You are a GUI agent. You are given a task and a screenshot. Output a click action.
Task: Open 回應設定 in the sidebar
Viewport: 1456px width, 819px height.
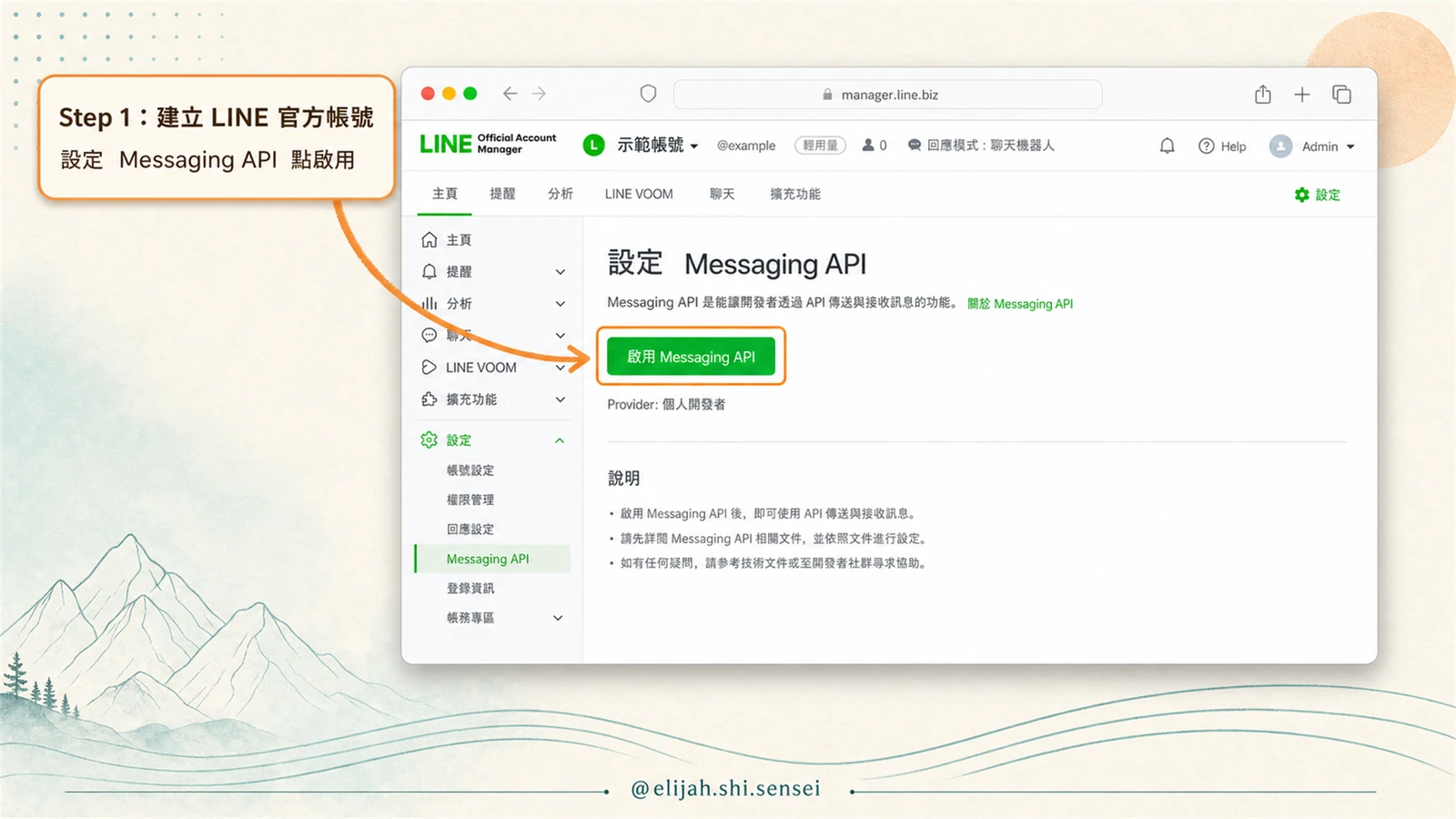pyautogui.click(x=470, y=529)
